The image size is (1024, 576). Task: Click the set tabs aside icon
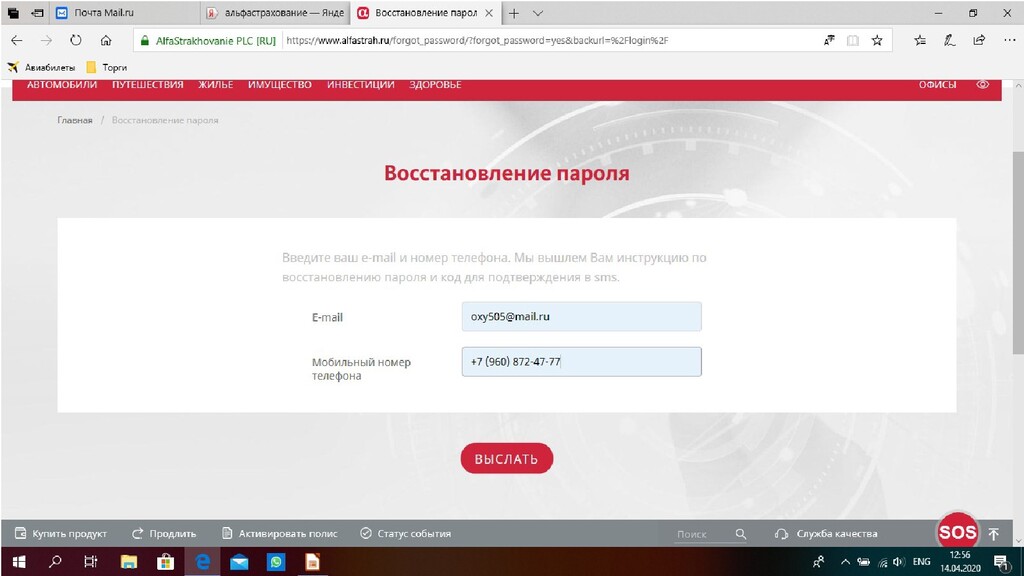(x=38, y=13)
